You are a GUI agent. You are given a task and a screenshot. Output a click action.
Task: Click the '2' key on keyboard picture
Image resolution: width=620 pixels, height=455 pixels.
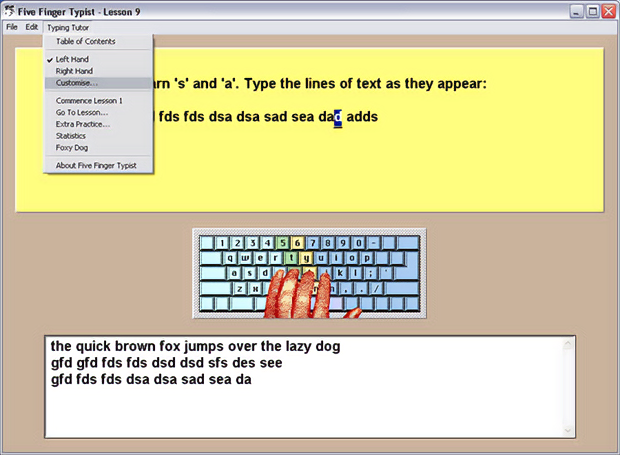coord(237,242)
